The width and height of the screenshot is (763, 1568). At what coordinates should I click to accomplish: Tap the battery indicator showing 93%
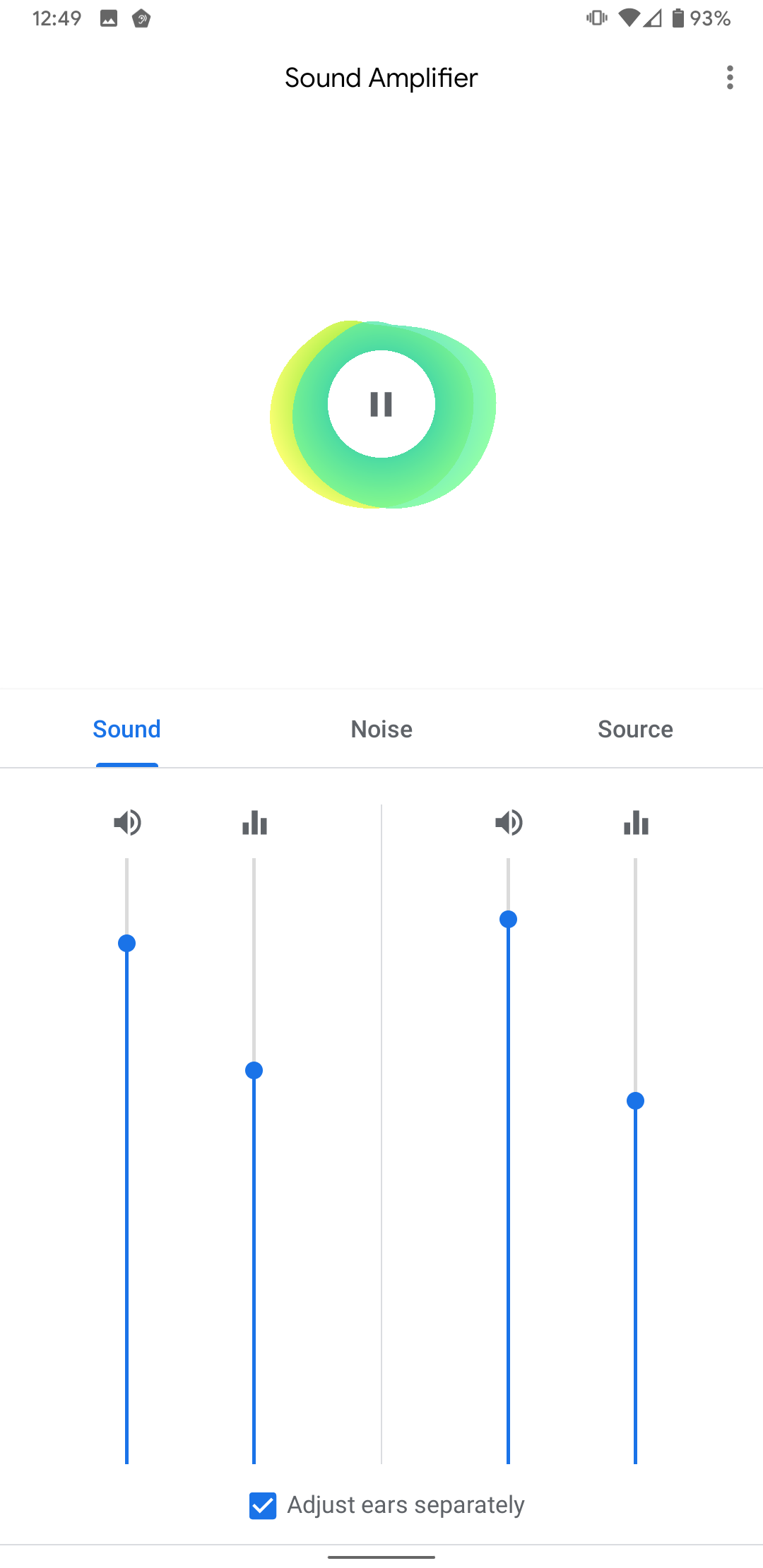pyautogui.click(x=678, y=18)
